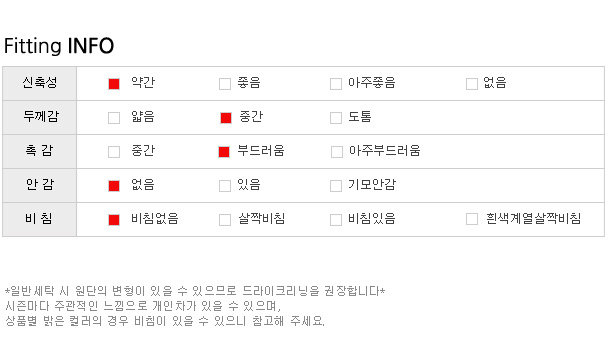The height and width of the screenshot is (361, 608).
Task: Check the 있음 lining box
Action: pyautogui.click(x=225, y=186)
